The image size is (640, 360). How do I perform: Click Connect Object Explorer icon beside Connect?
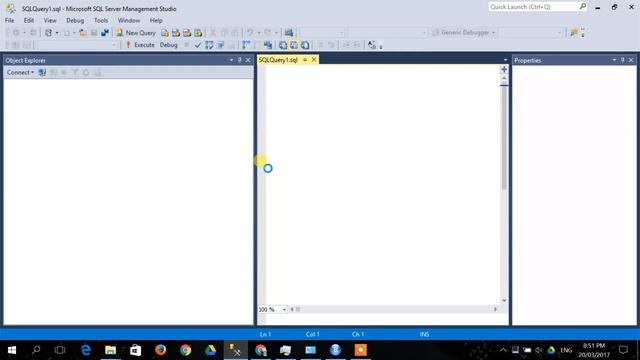(x=42, y=72)
